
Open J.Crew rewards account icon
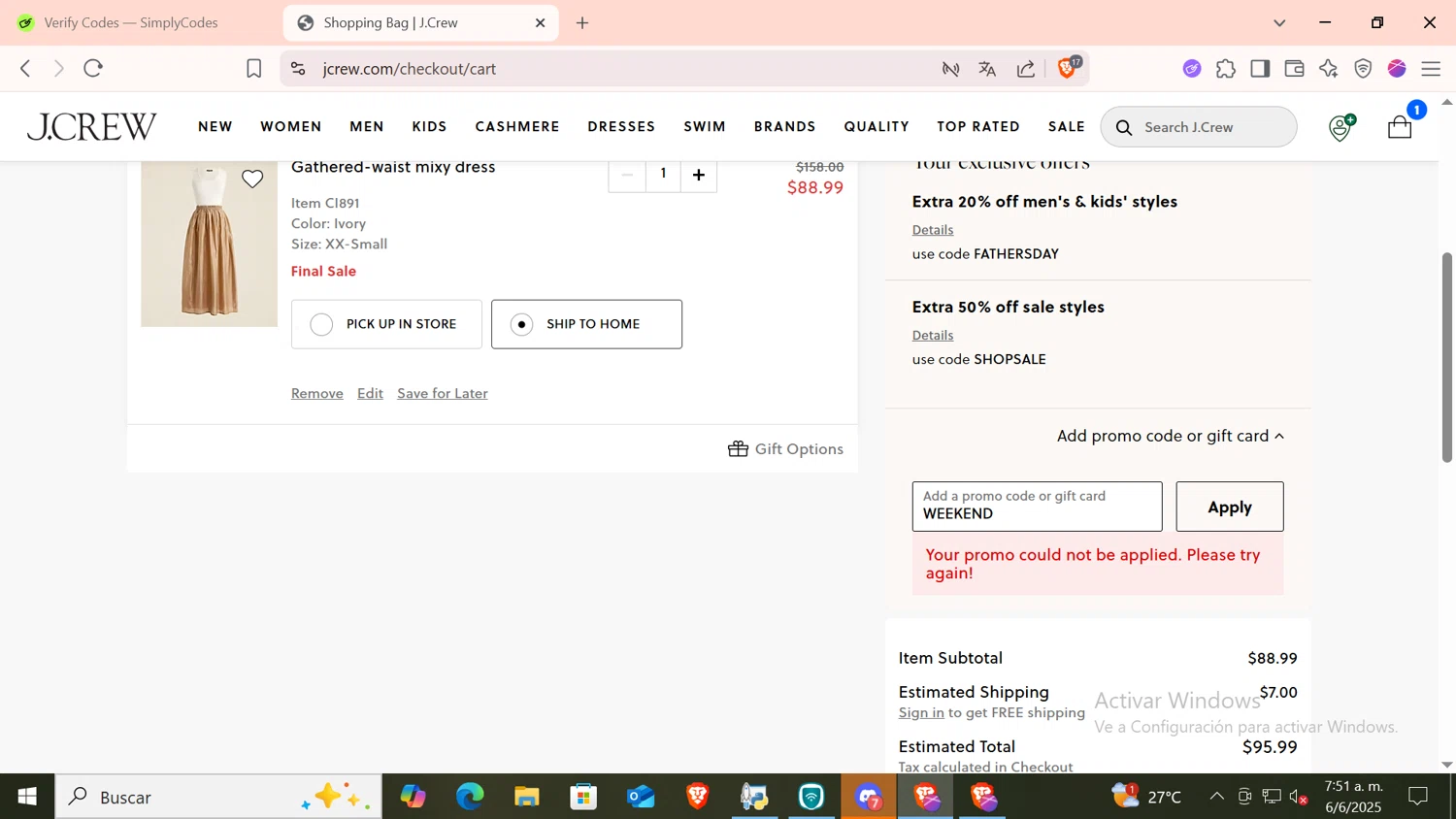(1341, 127)
